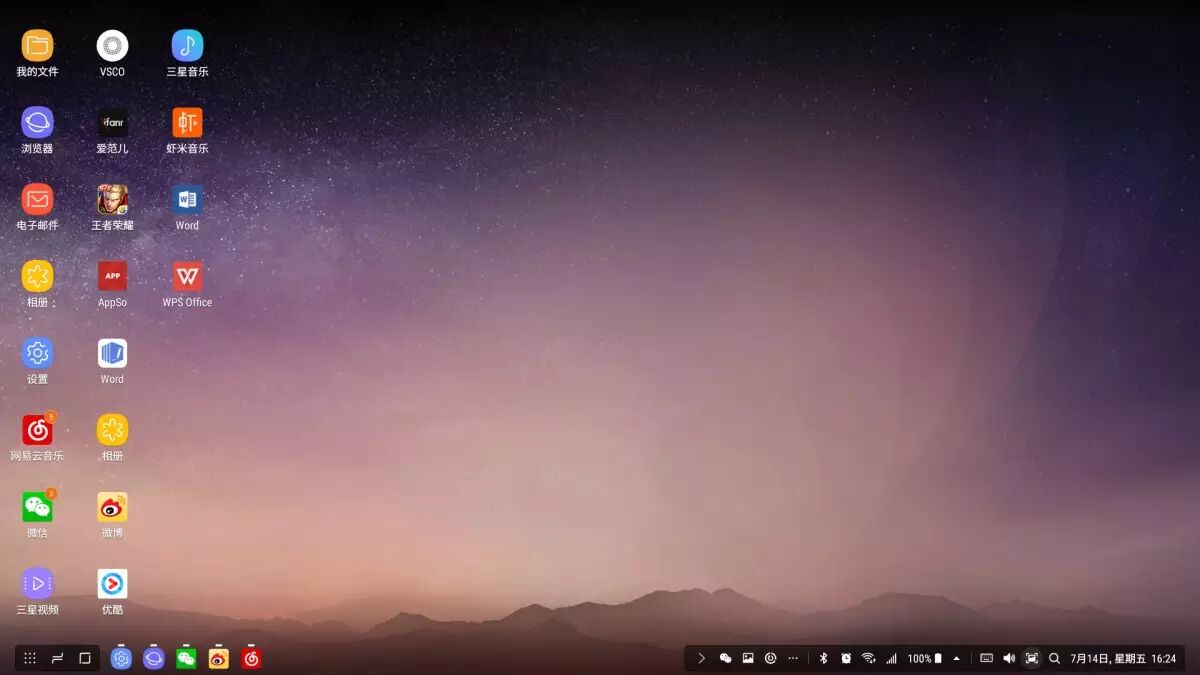Show more notifications via three dots
Image resolution: width=1200 pixels, height=675 pixels.
coord(793,658)
